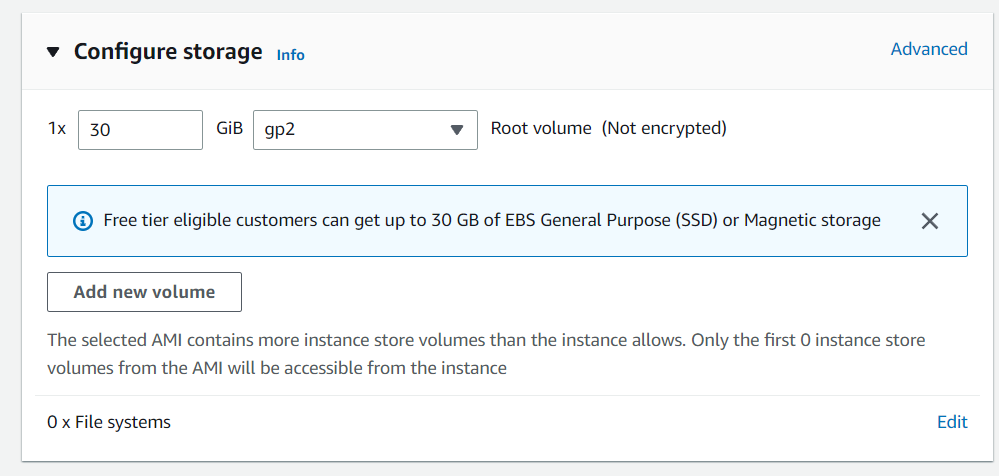Viewport: 999px width, 476px height.
Task: Edit the file systems configuration
Action: (952, 422)
